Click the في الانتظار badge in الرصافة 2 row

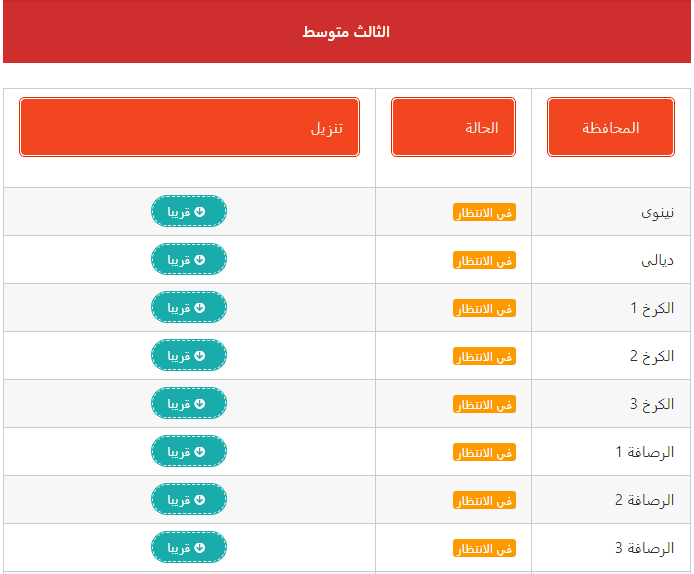(x=484, y=501)
